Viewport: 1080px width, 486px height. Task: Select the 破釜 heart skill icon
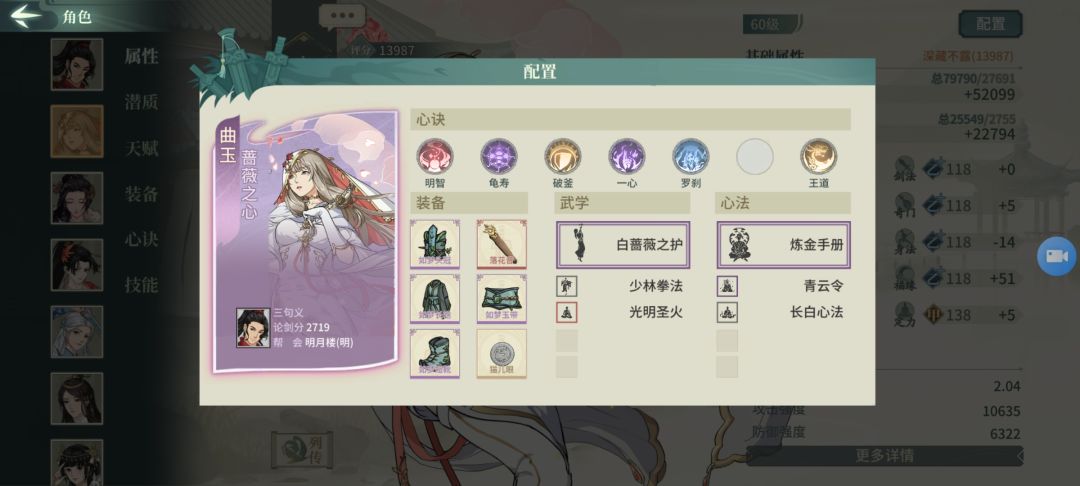(x=563, y=156)
